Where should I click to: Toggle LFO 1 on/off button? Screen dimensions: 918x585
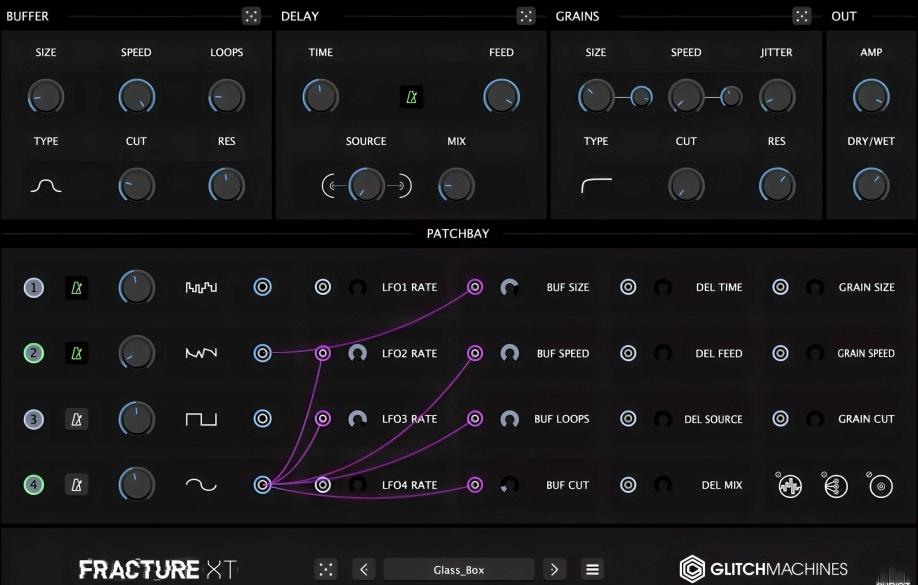point(33,288)
